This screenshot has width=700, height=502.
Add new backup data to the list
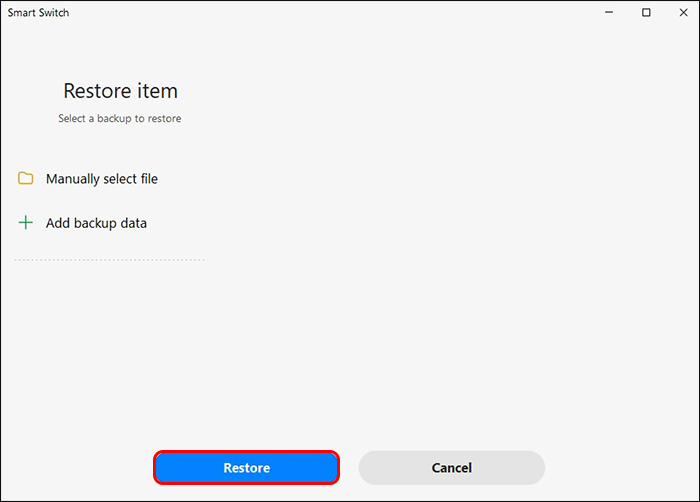[96, 223]
